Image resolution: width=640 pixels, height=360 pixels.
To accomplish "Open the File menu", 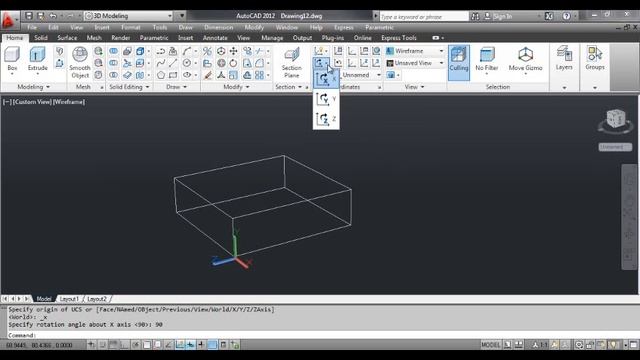I will click(x=32, y=27).
